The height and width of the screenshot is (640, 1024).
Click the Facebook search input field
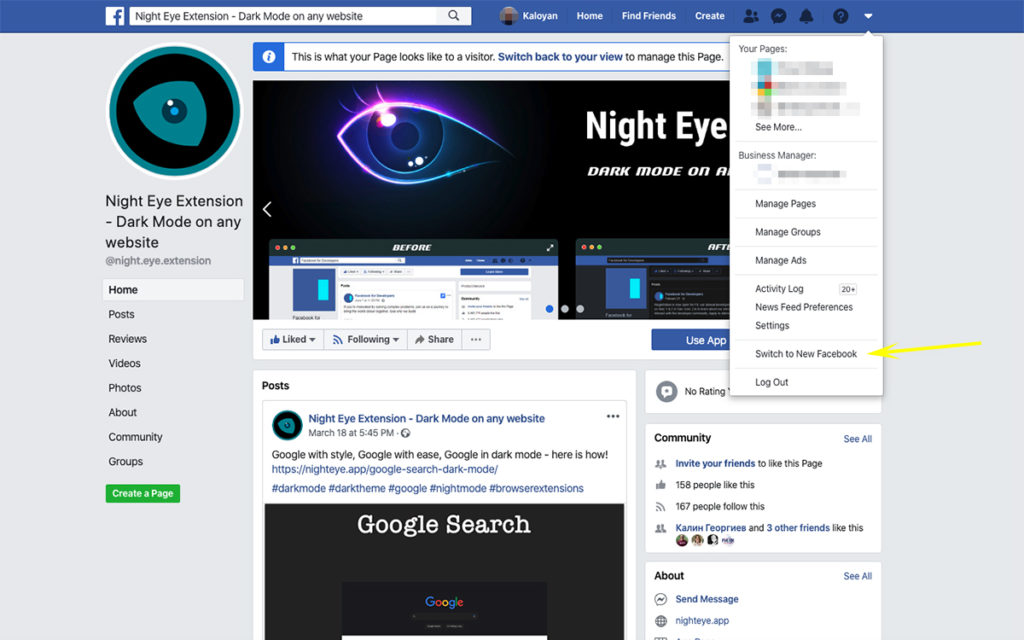point(283,16)
